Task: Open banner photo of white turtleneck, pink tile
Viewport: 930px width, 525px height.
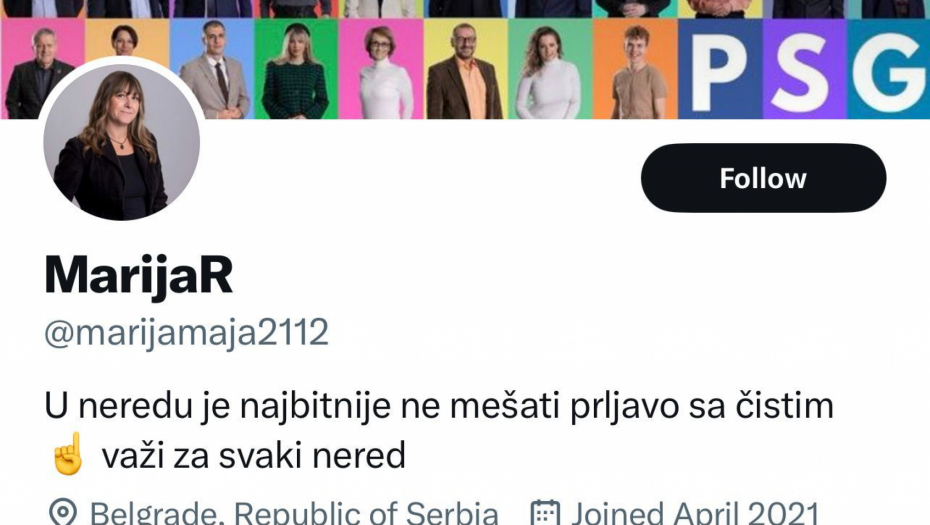Action: tap(381, 69)
